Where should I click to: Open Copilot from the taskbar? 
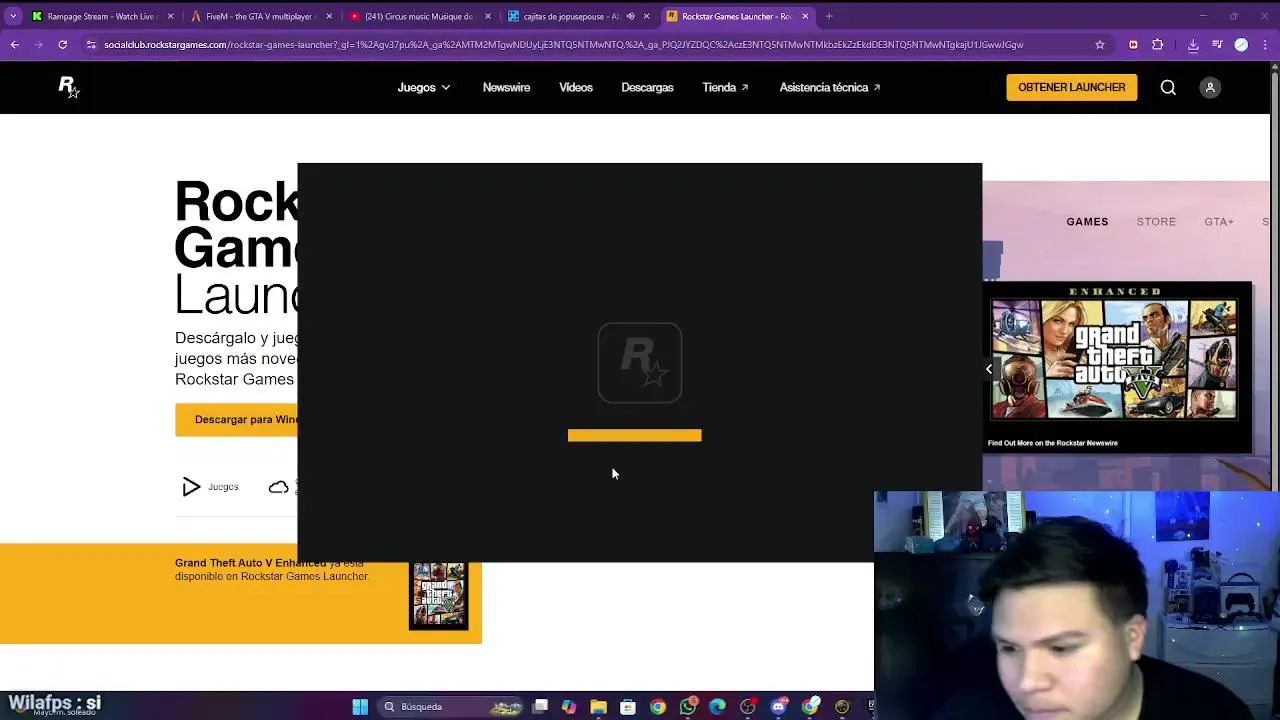click(x=569, y=707)
